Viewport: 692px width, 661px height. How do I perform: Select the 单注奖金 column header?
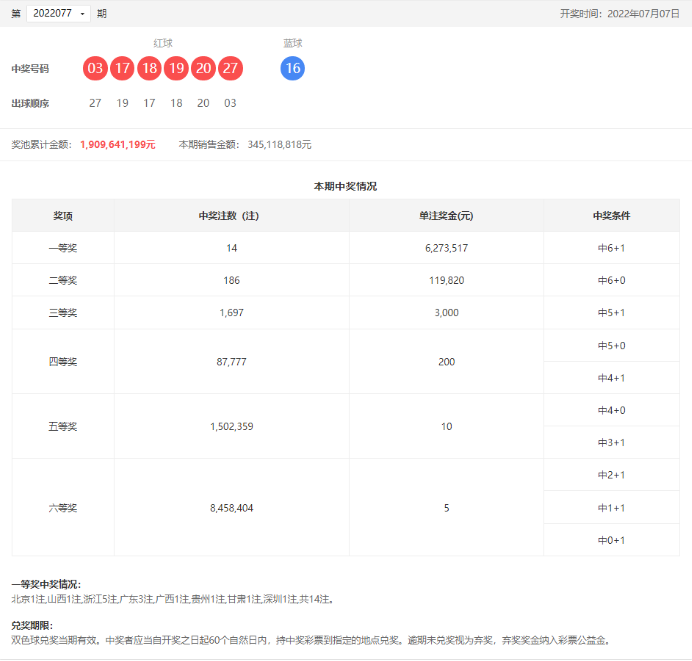click(x=446, y=215)
